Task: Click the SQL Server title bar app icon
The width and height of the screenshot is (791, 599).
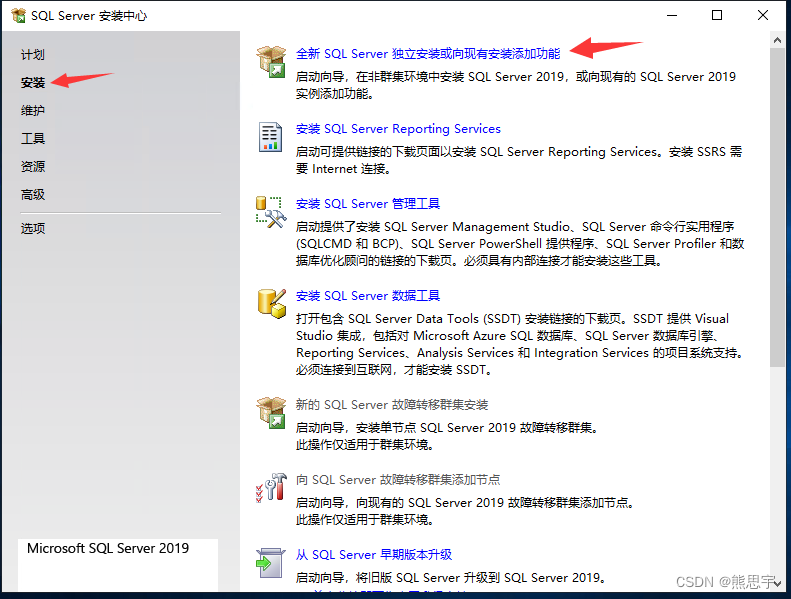Action: [x=17, y=15]
